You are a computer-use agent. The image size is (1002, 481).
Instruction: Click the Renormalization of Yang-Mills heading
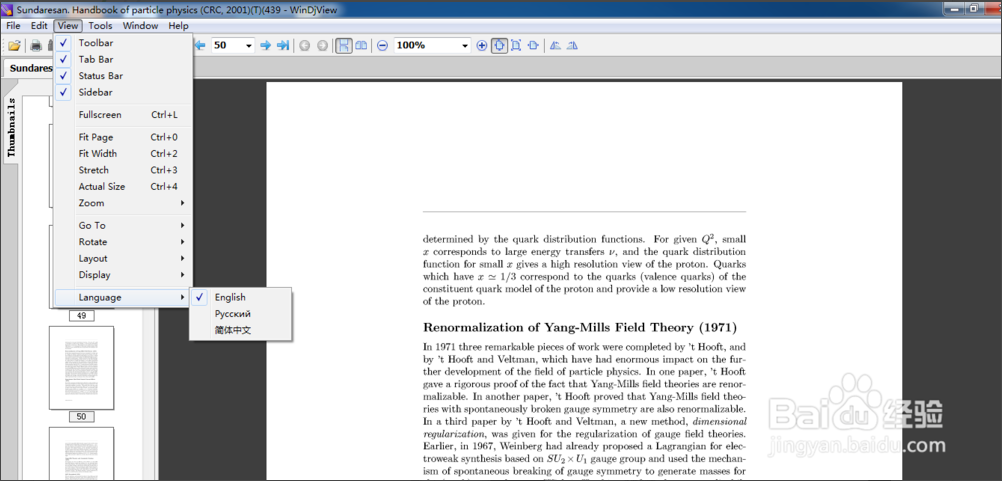[x=580, y=328]
